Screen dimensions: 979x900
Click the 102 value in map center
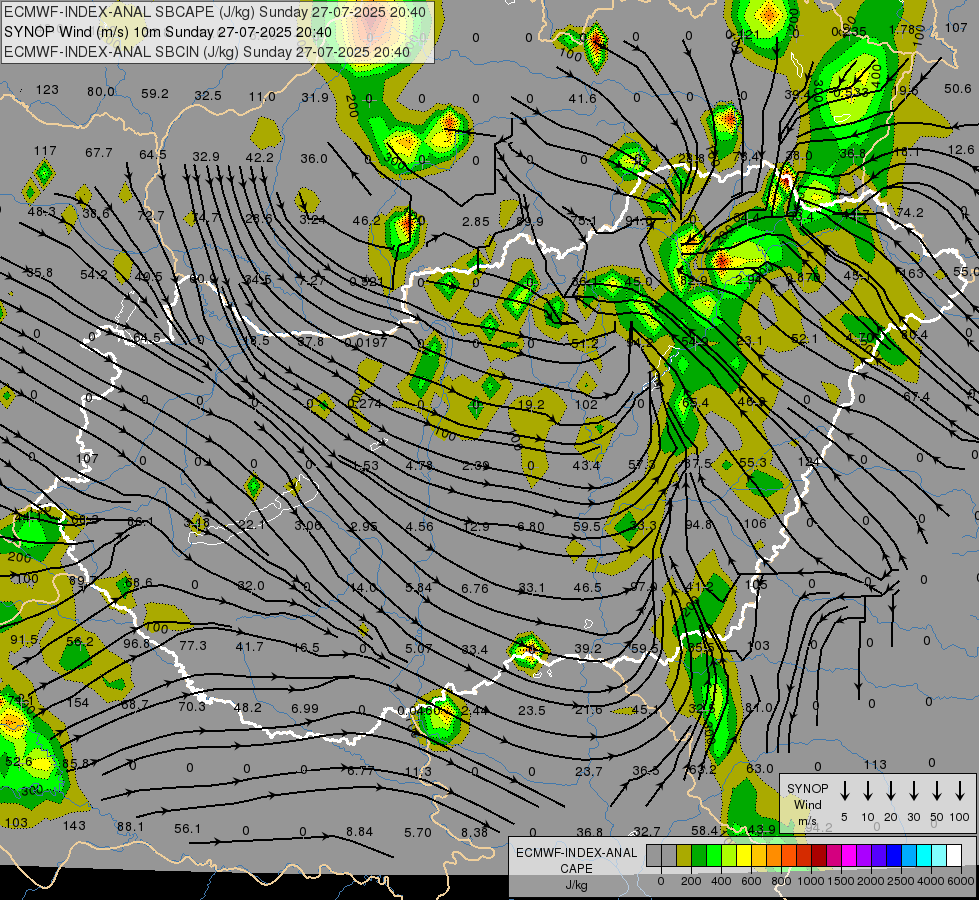coord(586,405)
